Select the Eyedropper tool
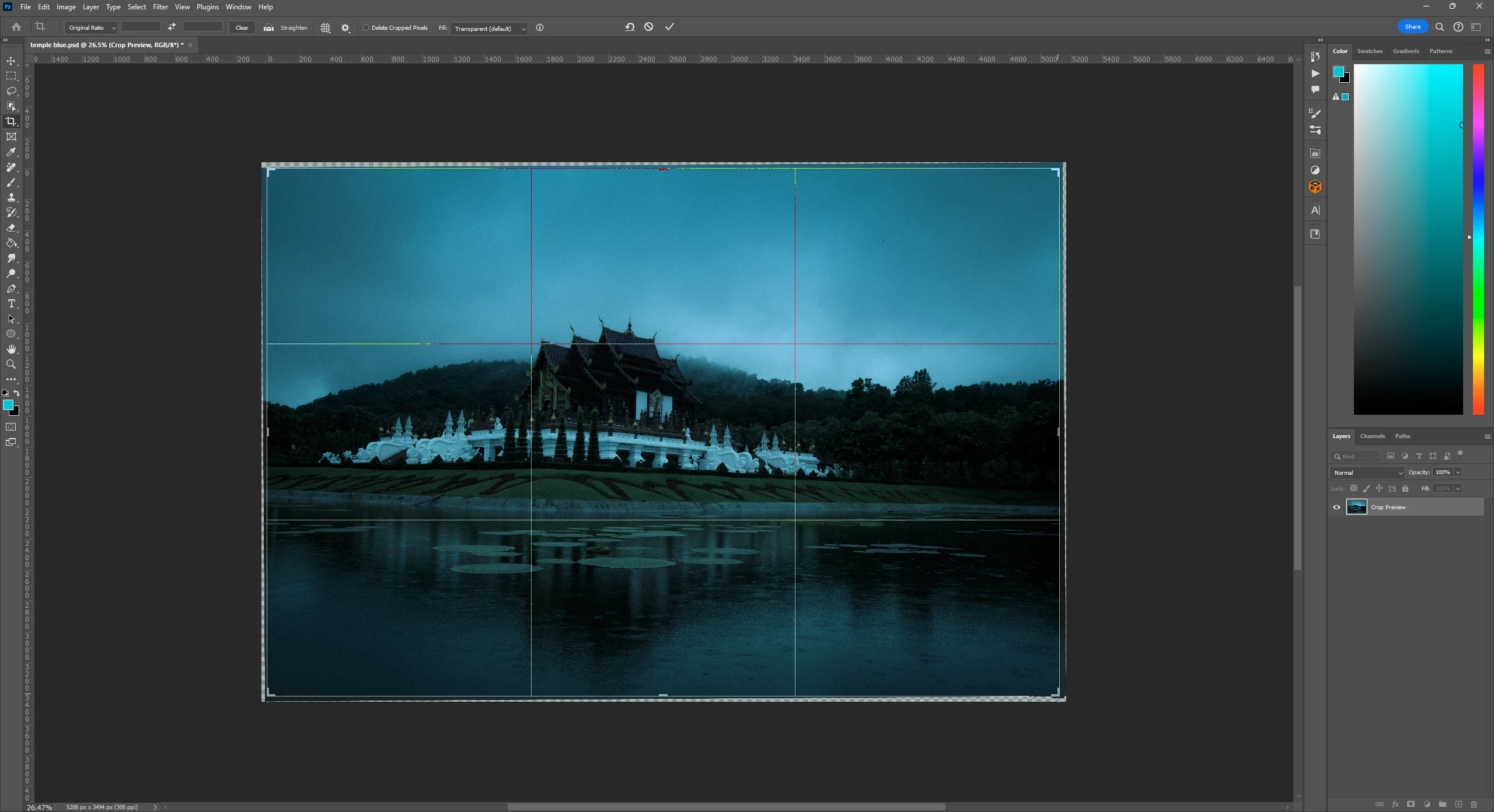The image size is (1494, 812). pos(11,152)
